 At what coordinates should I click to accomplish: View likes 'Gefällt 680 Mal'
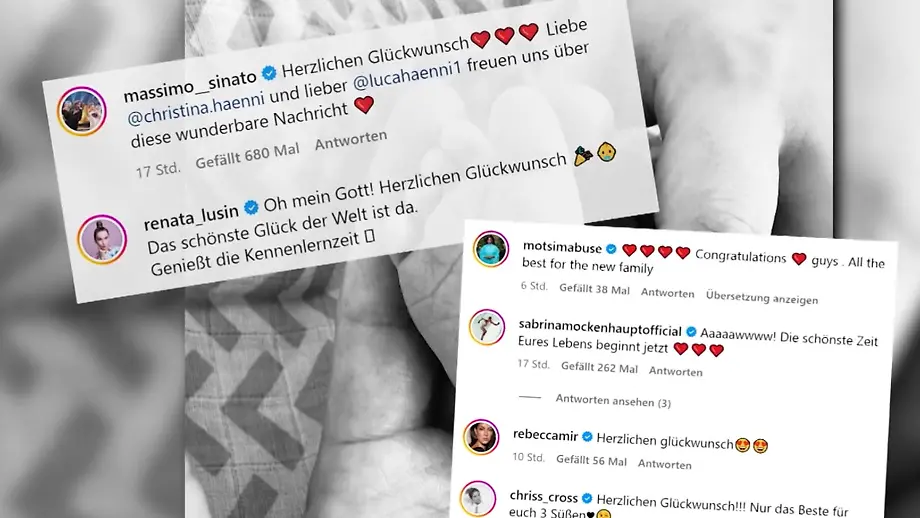tap(247, 156)
